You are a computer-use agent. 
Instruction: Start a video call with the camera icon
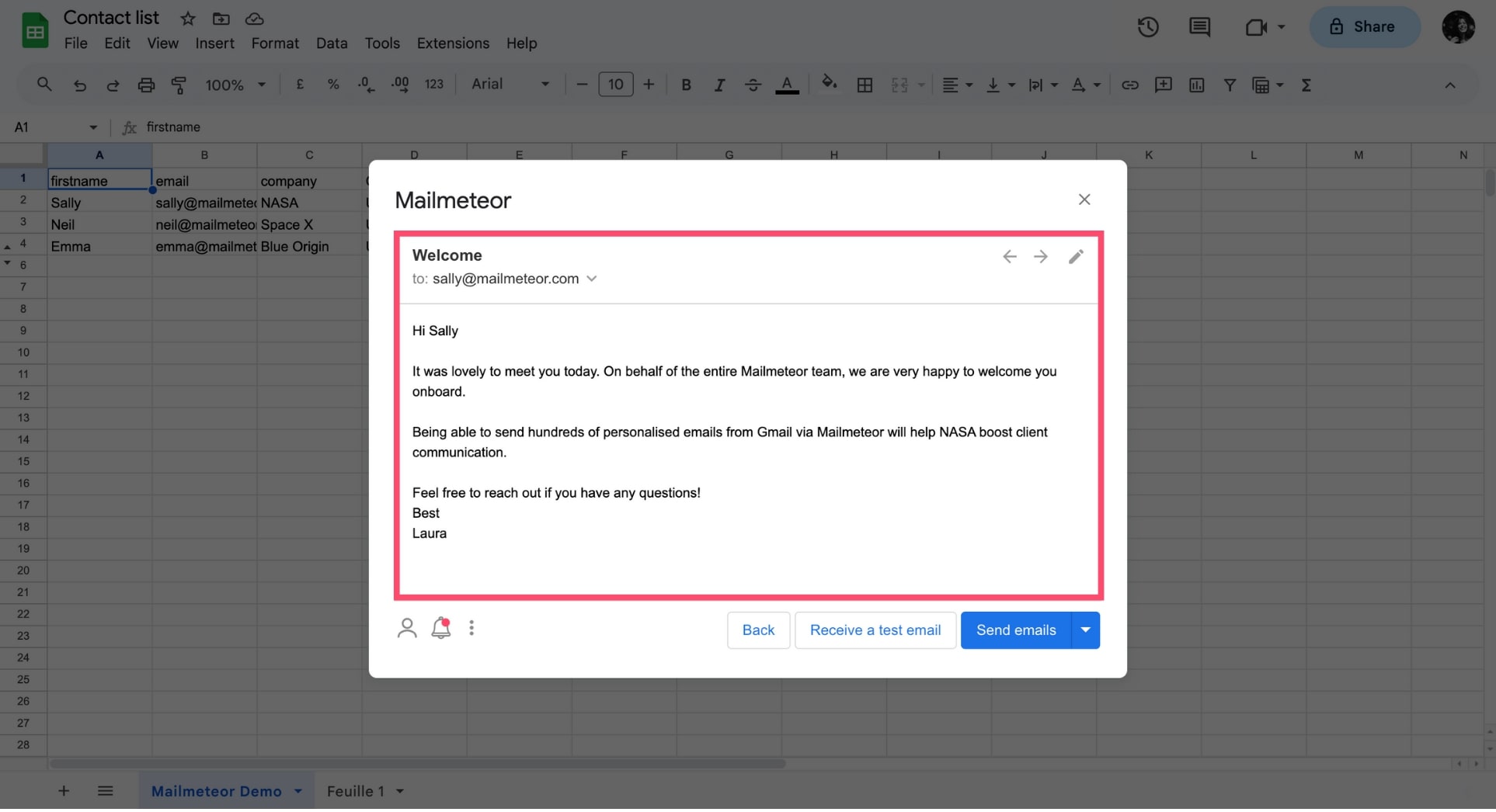coord(1256,27)
